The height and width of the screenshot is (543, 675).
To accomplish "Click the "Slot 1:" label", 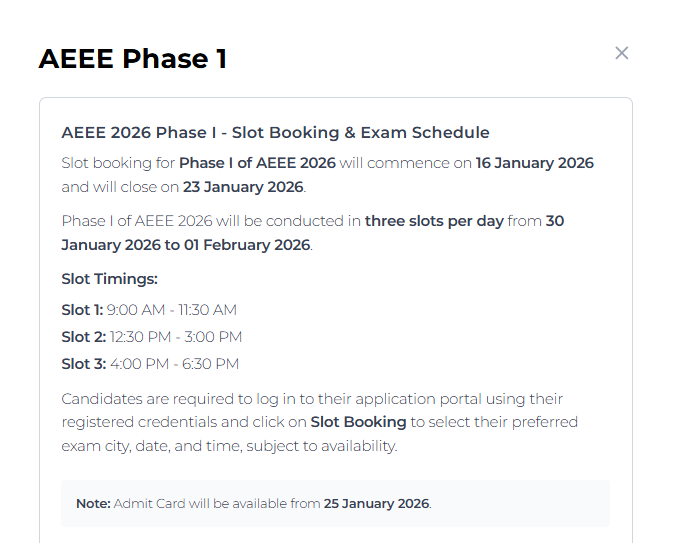I will [82, 310].
